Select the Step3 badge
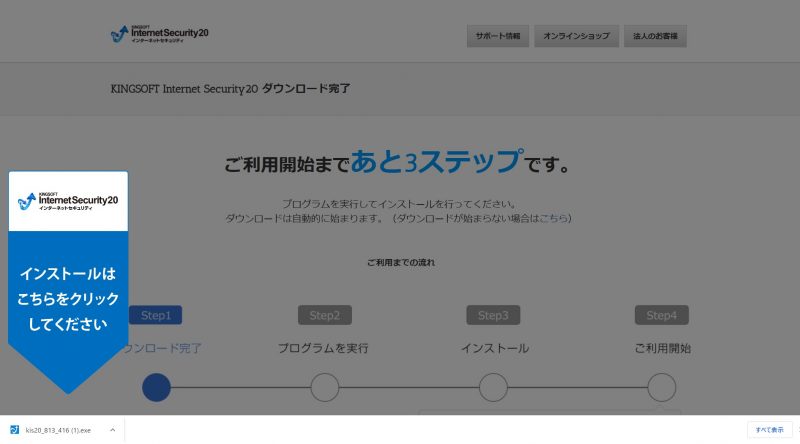Screen dimensions: 800x444 493,315
